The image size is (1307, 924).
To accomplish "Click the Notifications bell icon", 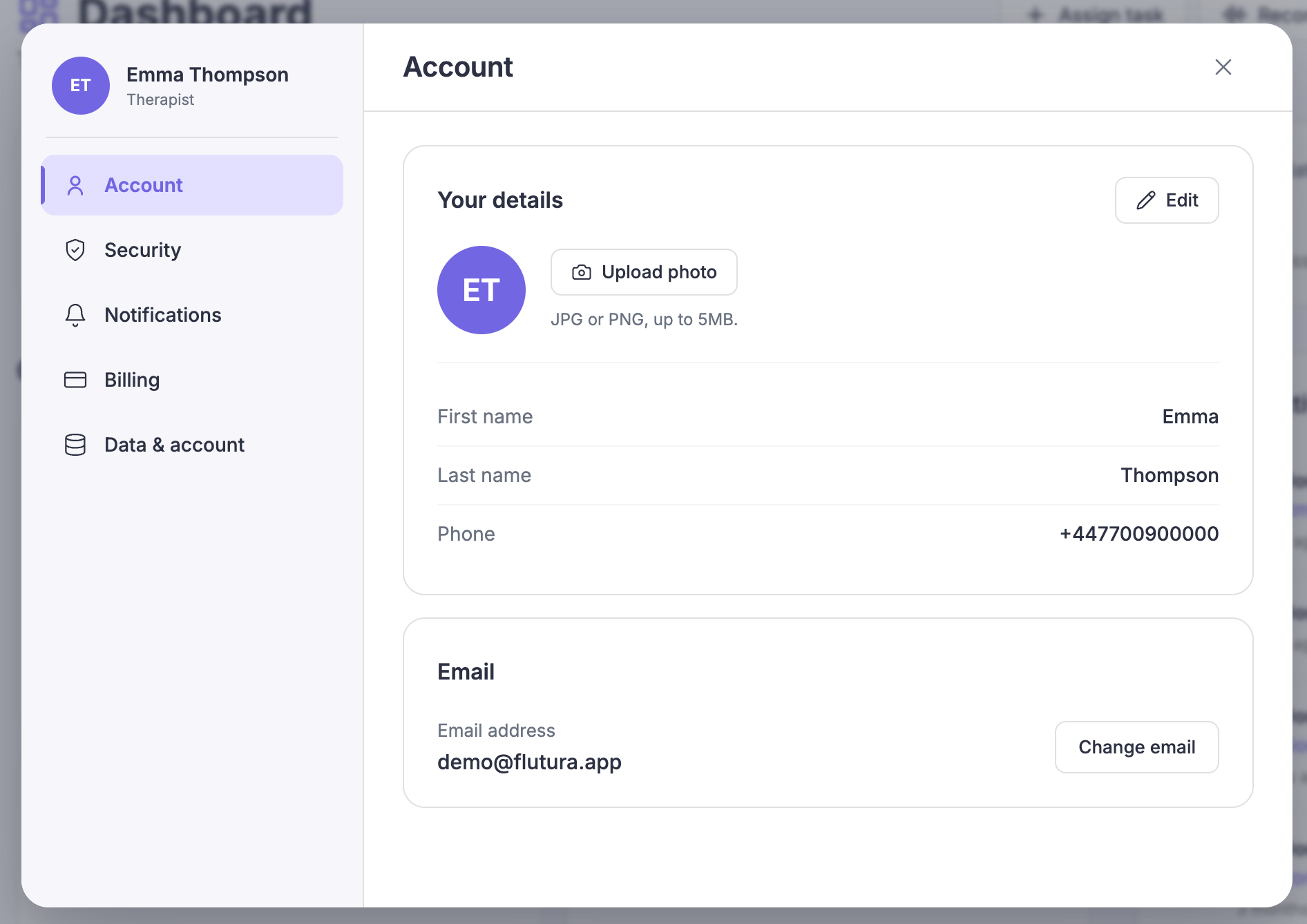I will pyautogui.click(x=75, y=315).
